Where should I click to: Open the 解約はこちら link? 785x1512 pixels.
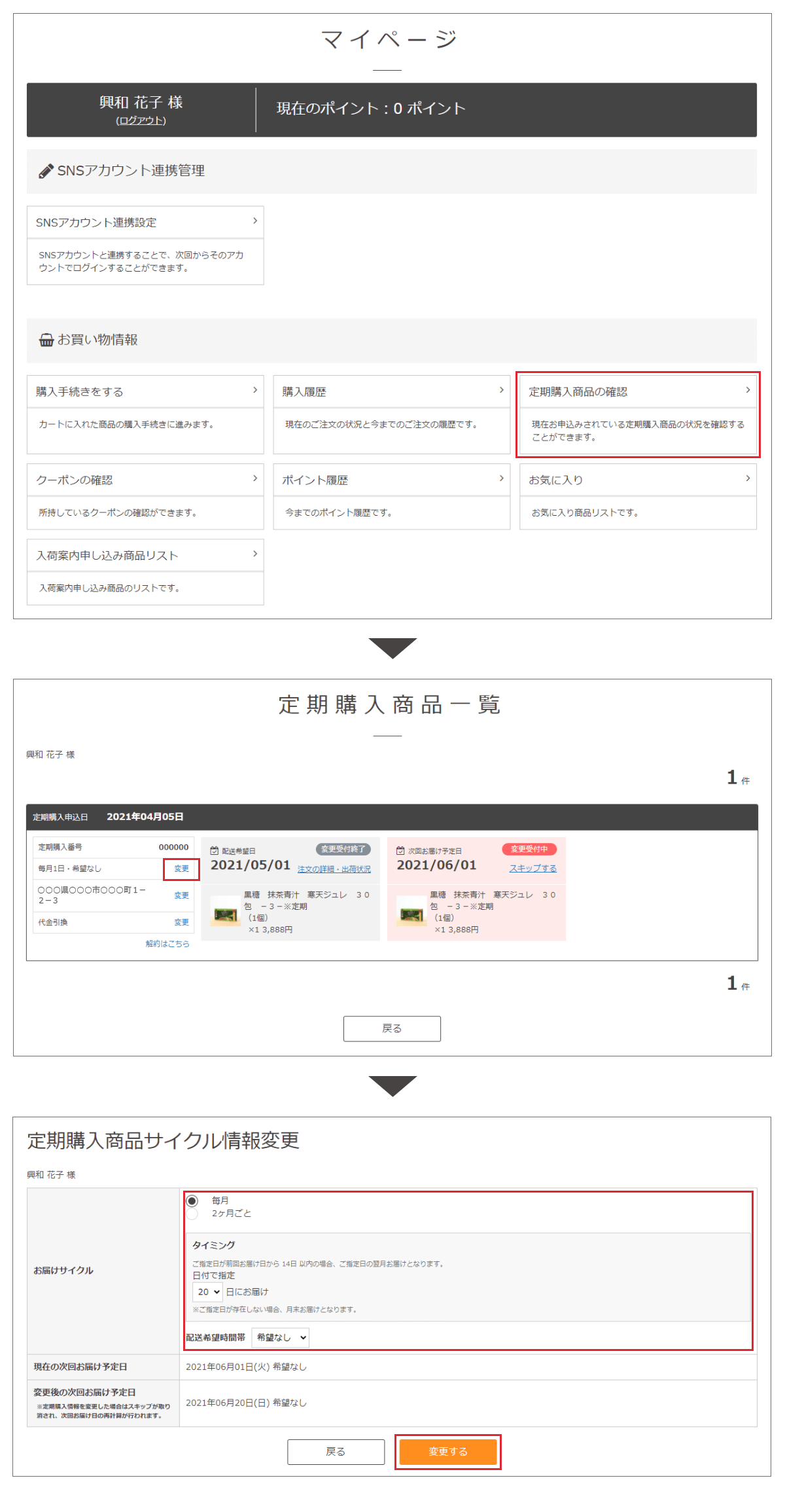pos(167,944)
